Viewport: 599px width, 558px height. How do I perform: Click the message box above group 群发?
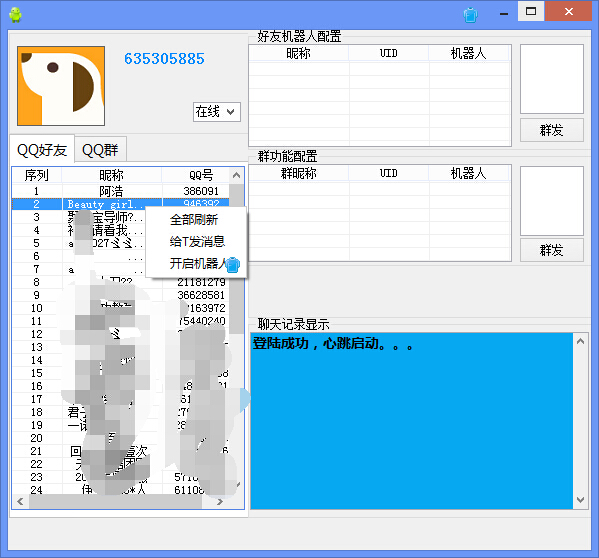pyautogui.click(x=552, y=201)
